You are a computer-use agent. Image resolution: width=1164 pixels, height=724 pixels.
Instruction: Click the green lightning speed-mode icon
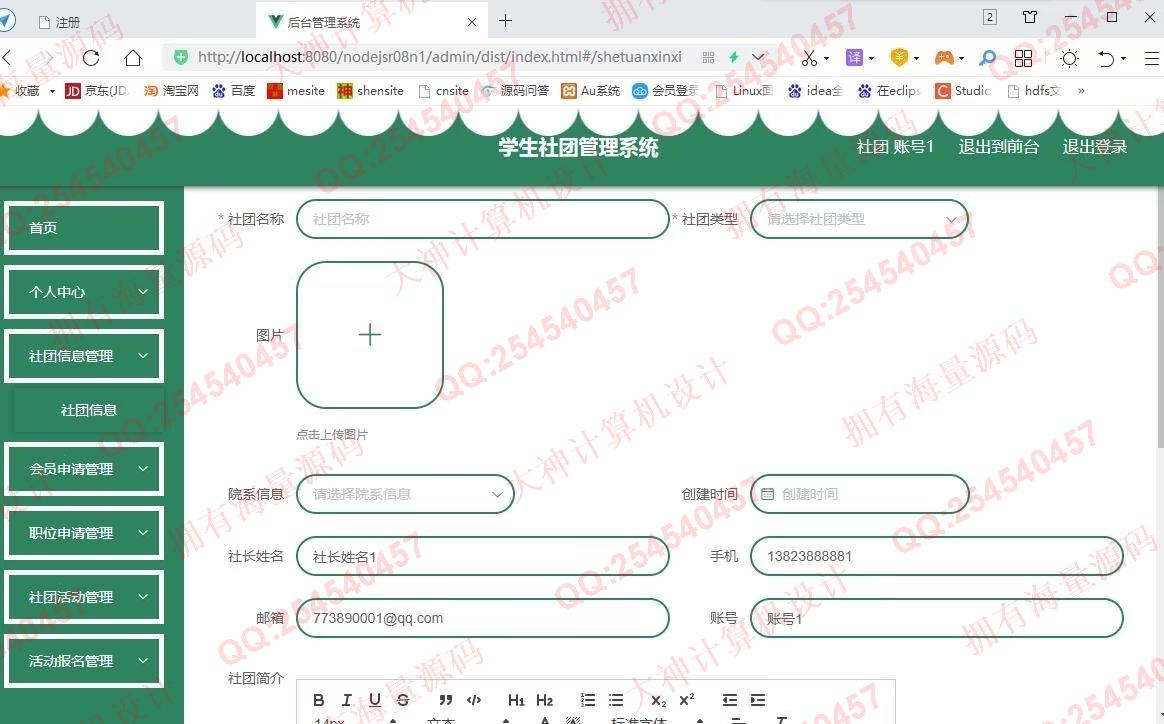tap(734, 57)
